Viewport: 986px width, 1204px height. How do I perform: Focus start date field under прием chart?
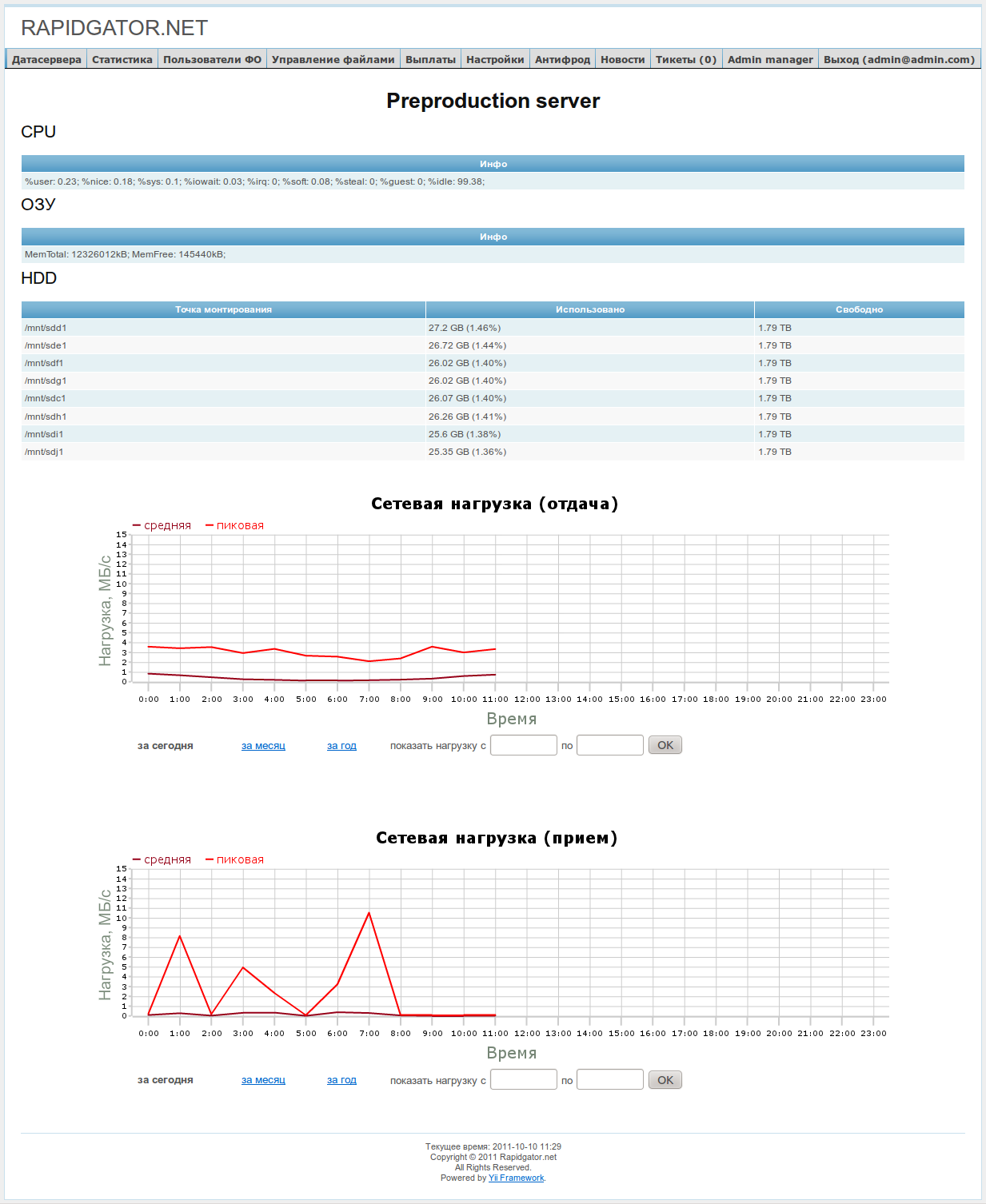[524, 1079]
